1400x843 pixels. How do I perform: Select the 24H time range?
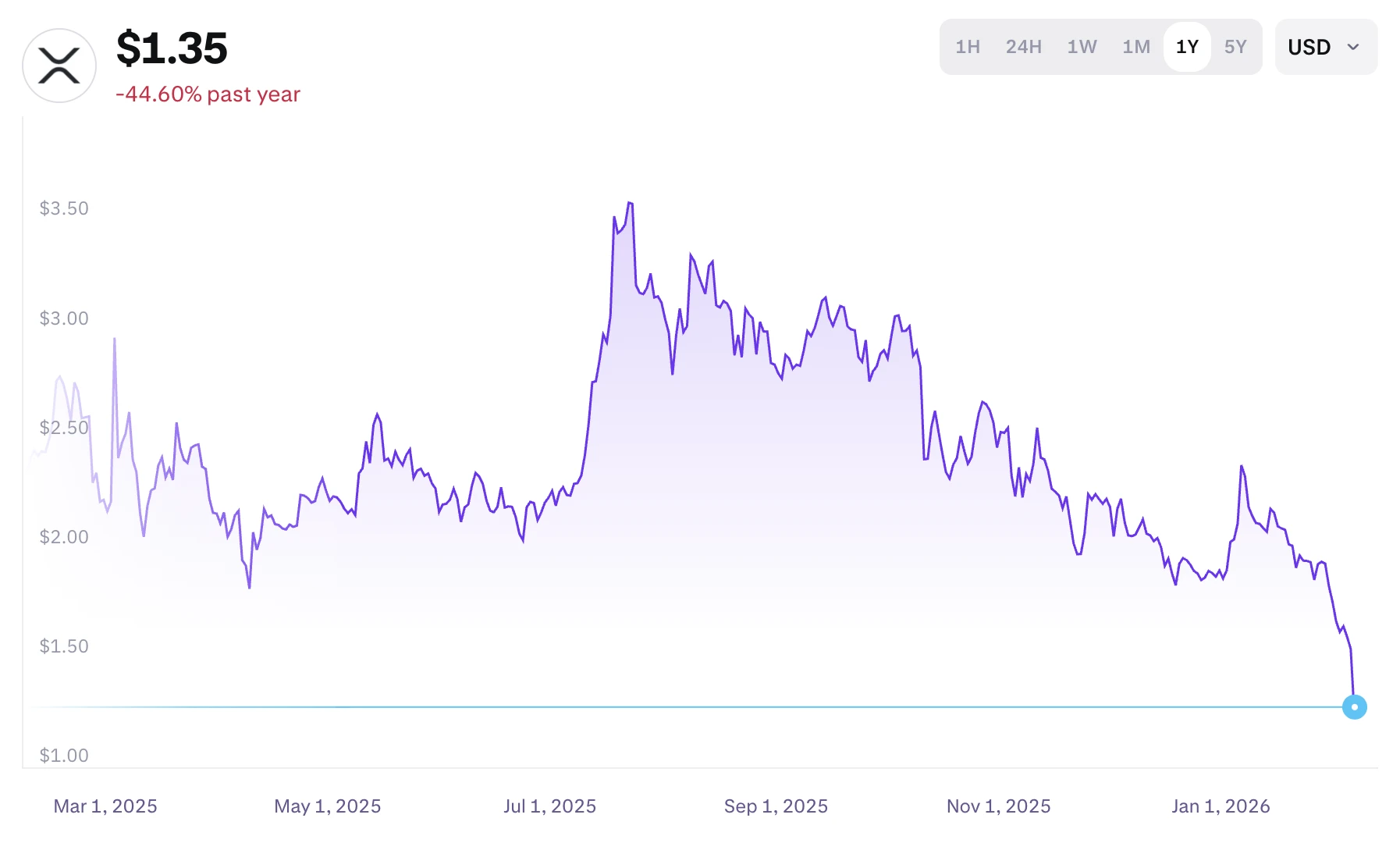click(1022, 47)
